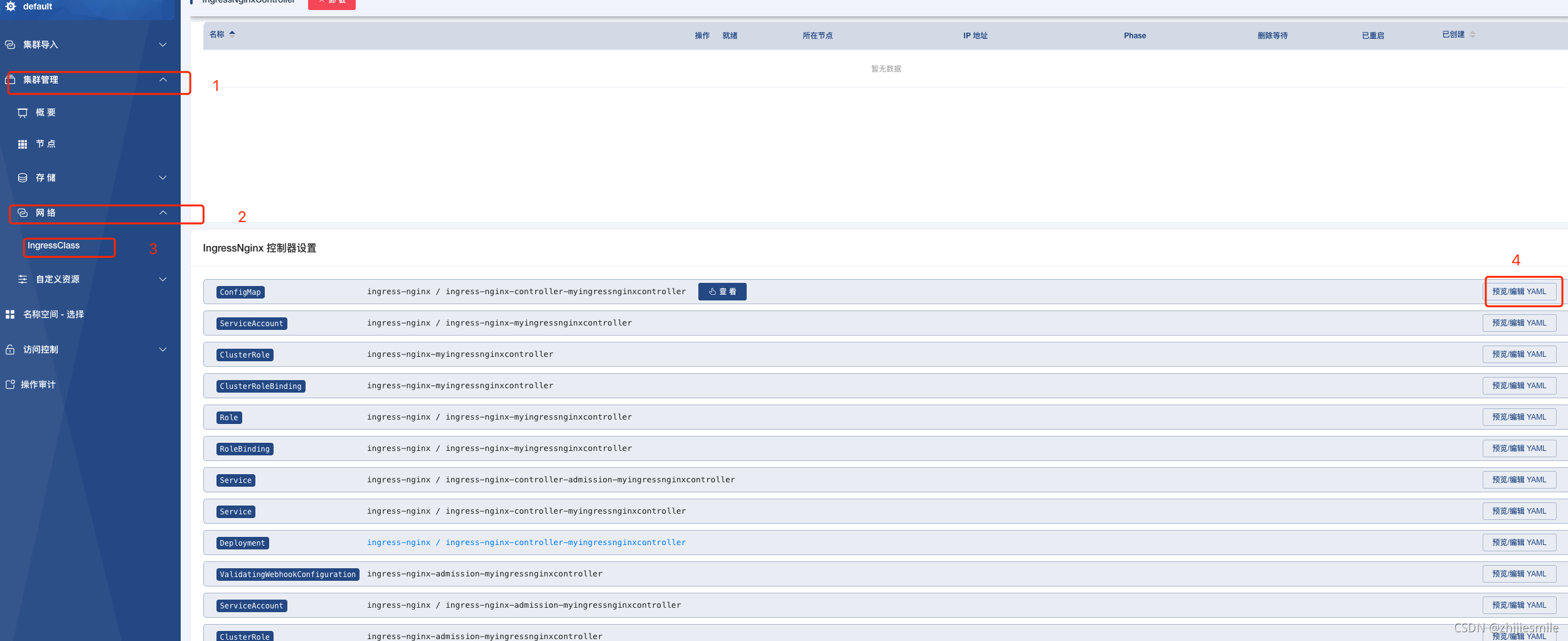Click the Role tag
The height and width of the screenshot is (641, 1568).
pyautogui.click(x=229, y=418)
